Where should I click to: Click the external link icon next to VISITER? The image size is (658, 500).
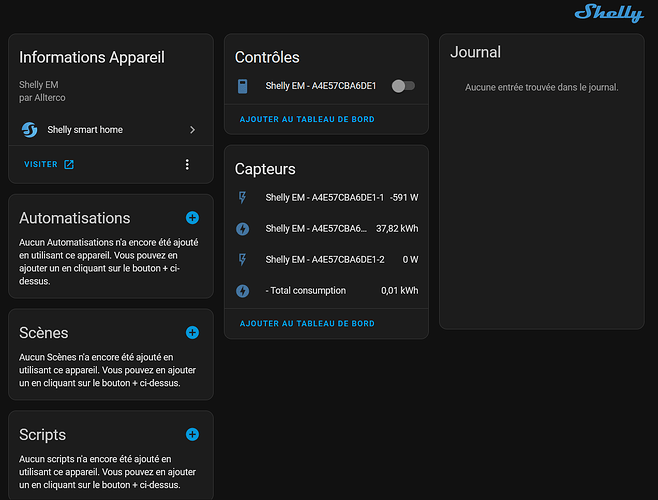69,164
